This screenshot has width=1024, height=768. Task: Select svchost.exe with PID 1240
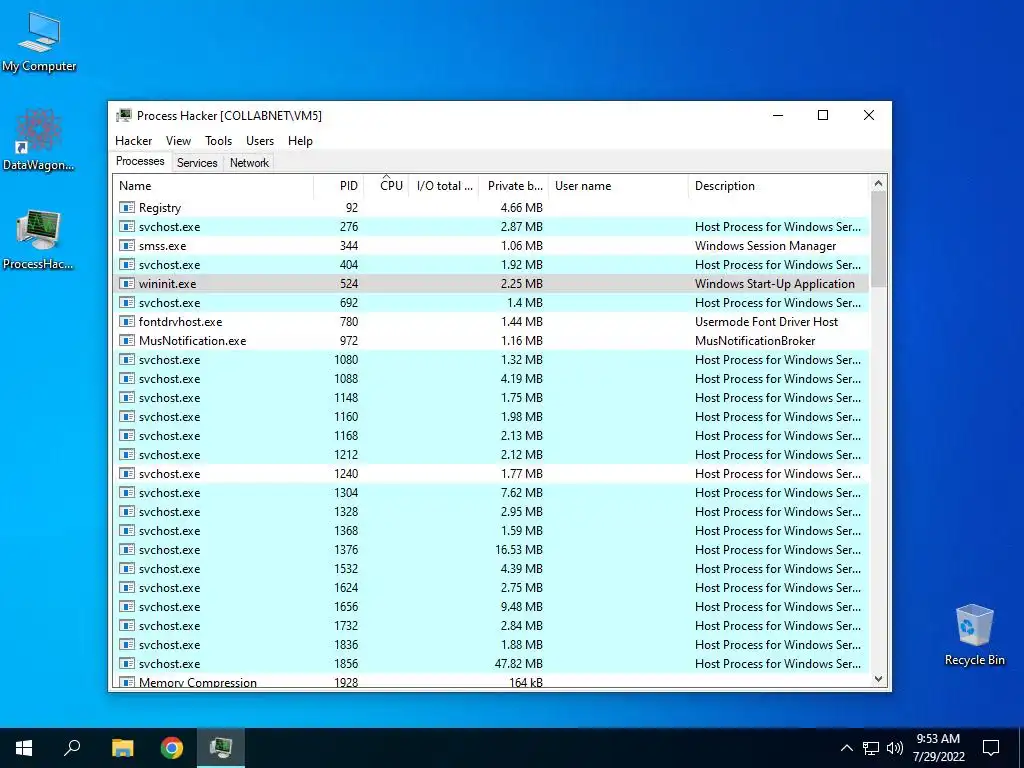(x=491, y=473)
